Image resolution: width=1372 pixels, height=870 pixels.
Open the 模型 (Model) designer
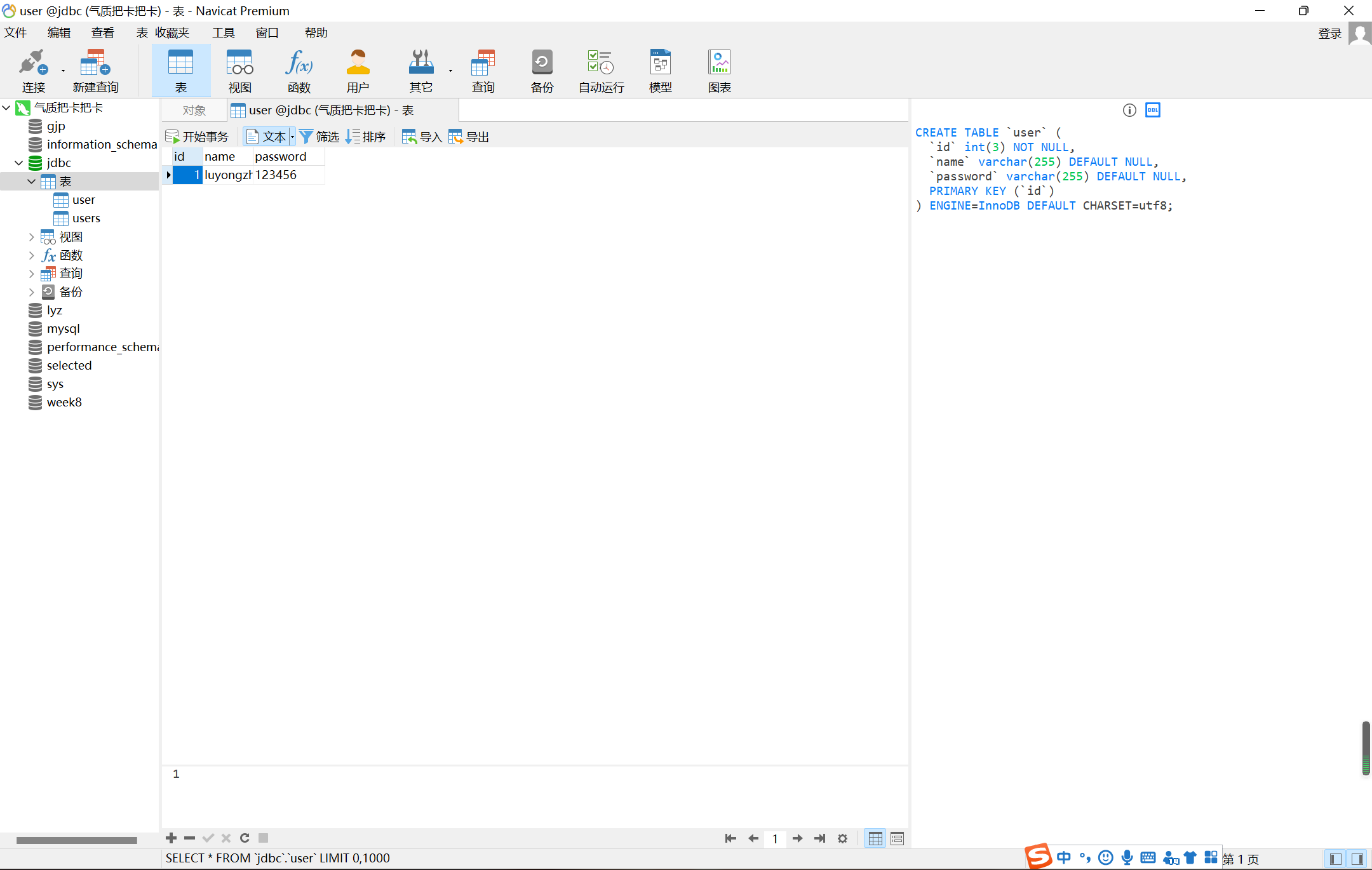(x=659, y=69)
